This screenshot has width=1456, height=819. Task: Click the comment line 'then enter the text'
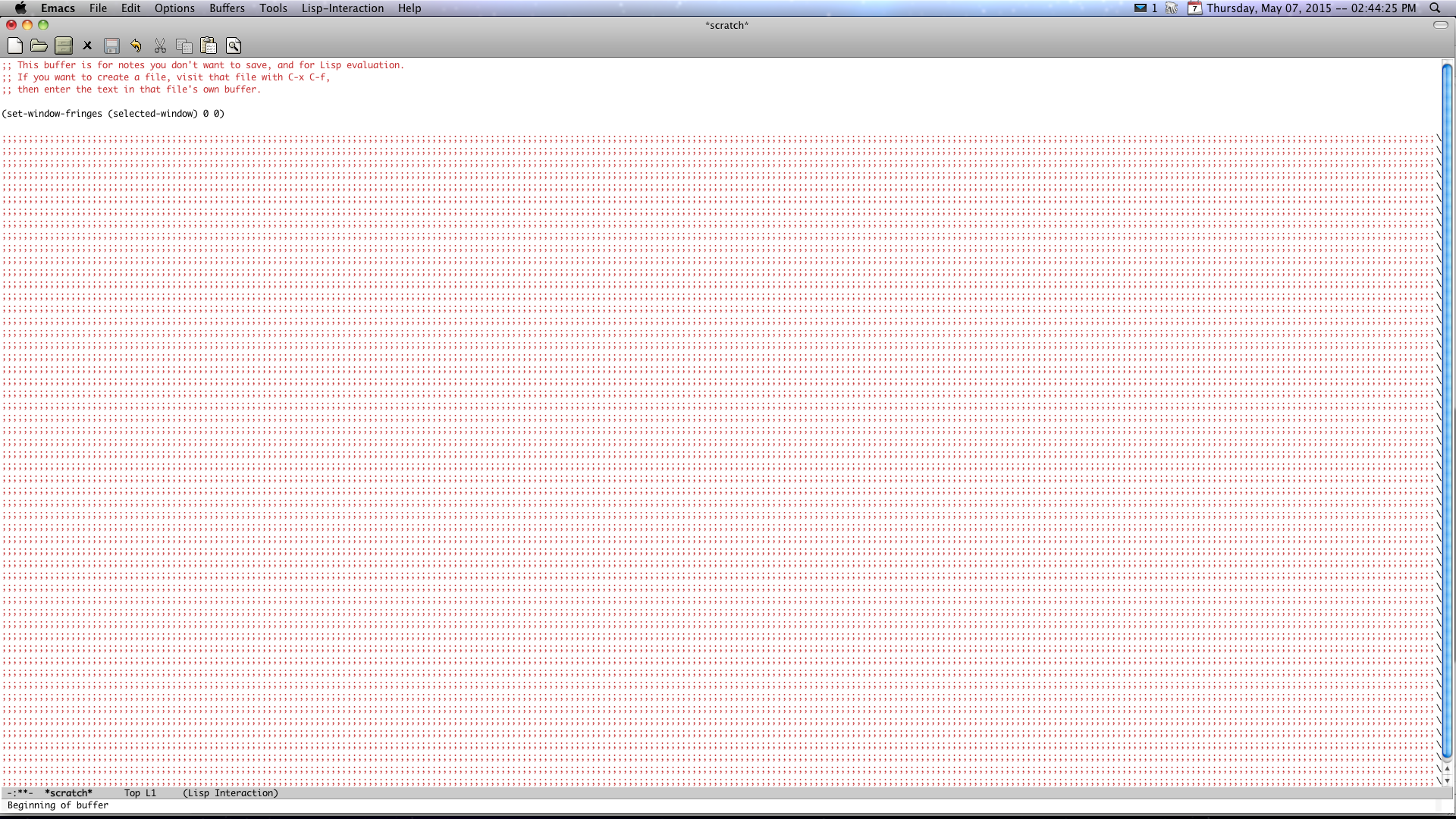point(131,89)
